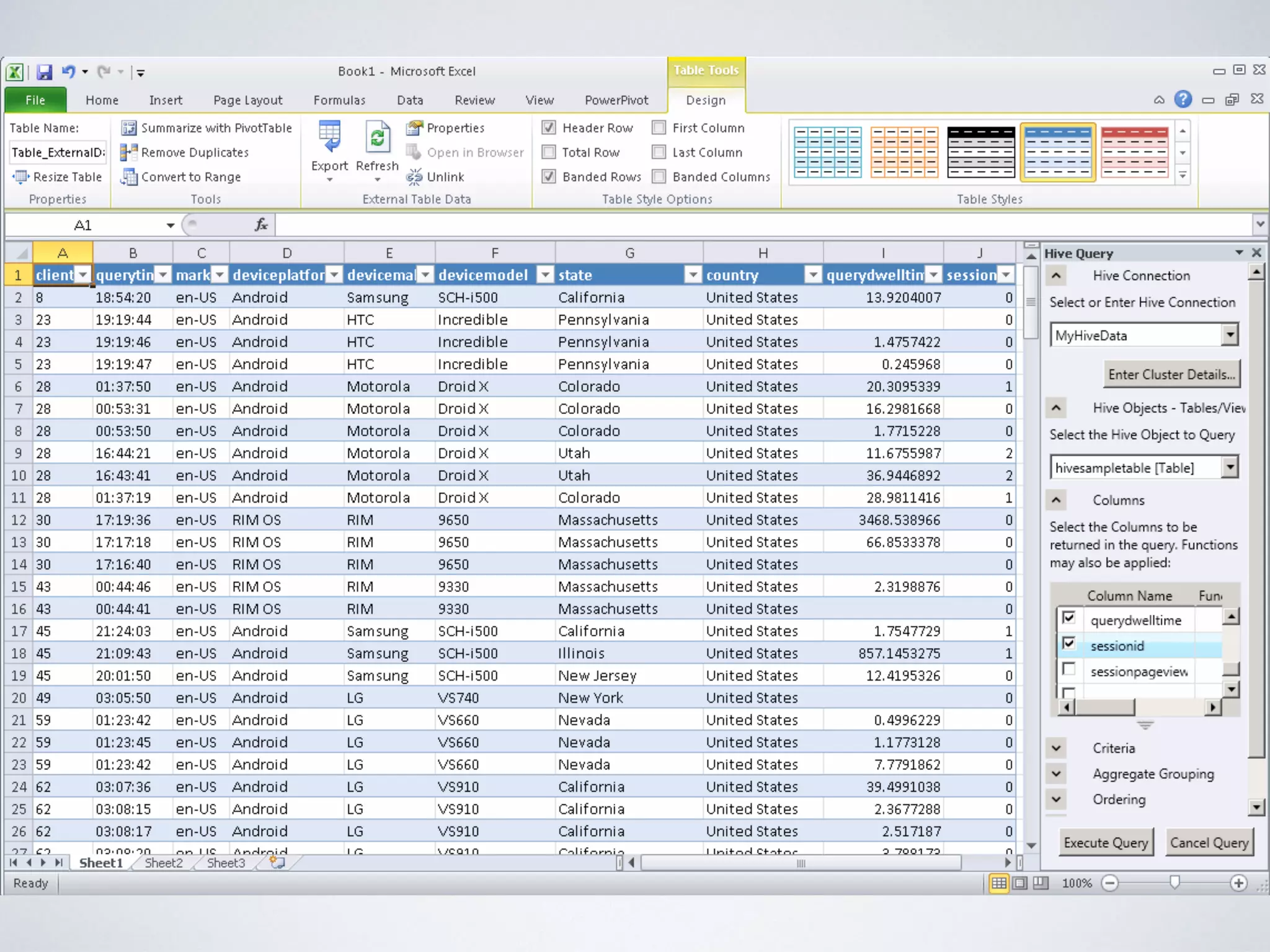
Task: Check sessionpageview column checkbox
Action: pyautogui.click(x=1068, y=669)
